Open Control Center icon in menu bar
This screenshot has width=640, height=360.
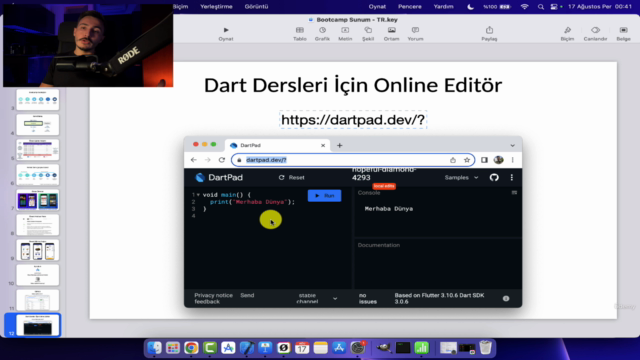pos(554,7)
